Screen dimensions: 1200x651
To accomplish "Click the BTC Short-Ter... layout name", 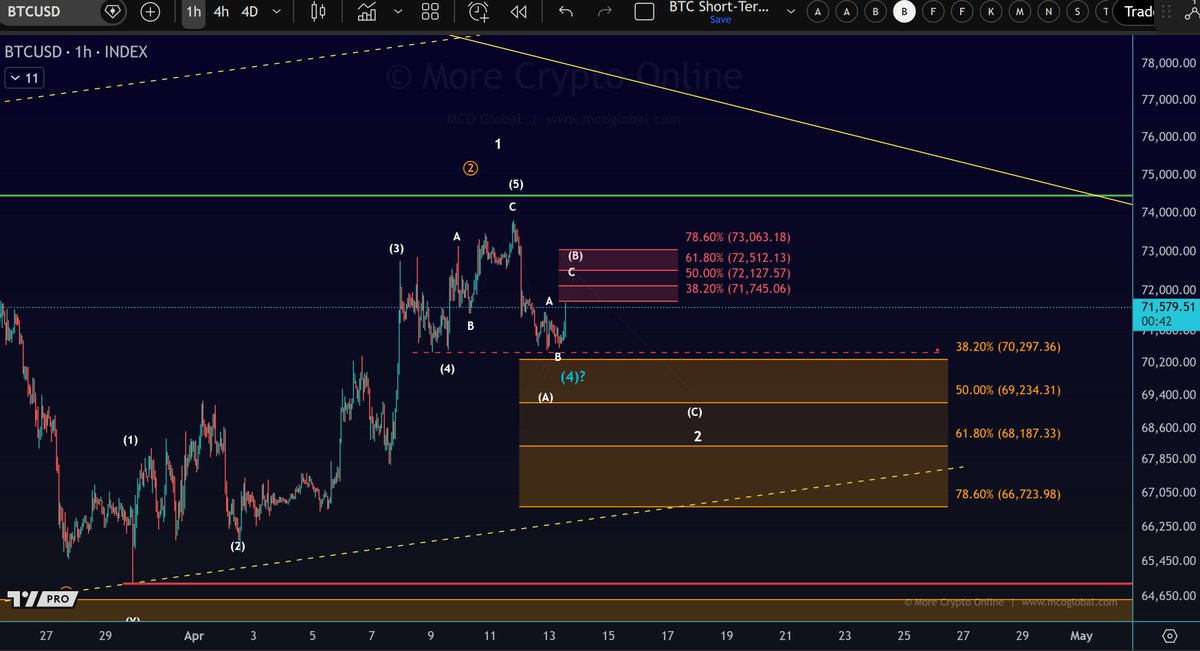I will [x=720, y=7].
